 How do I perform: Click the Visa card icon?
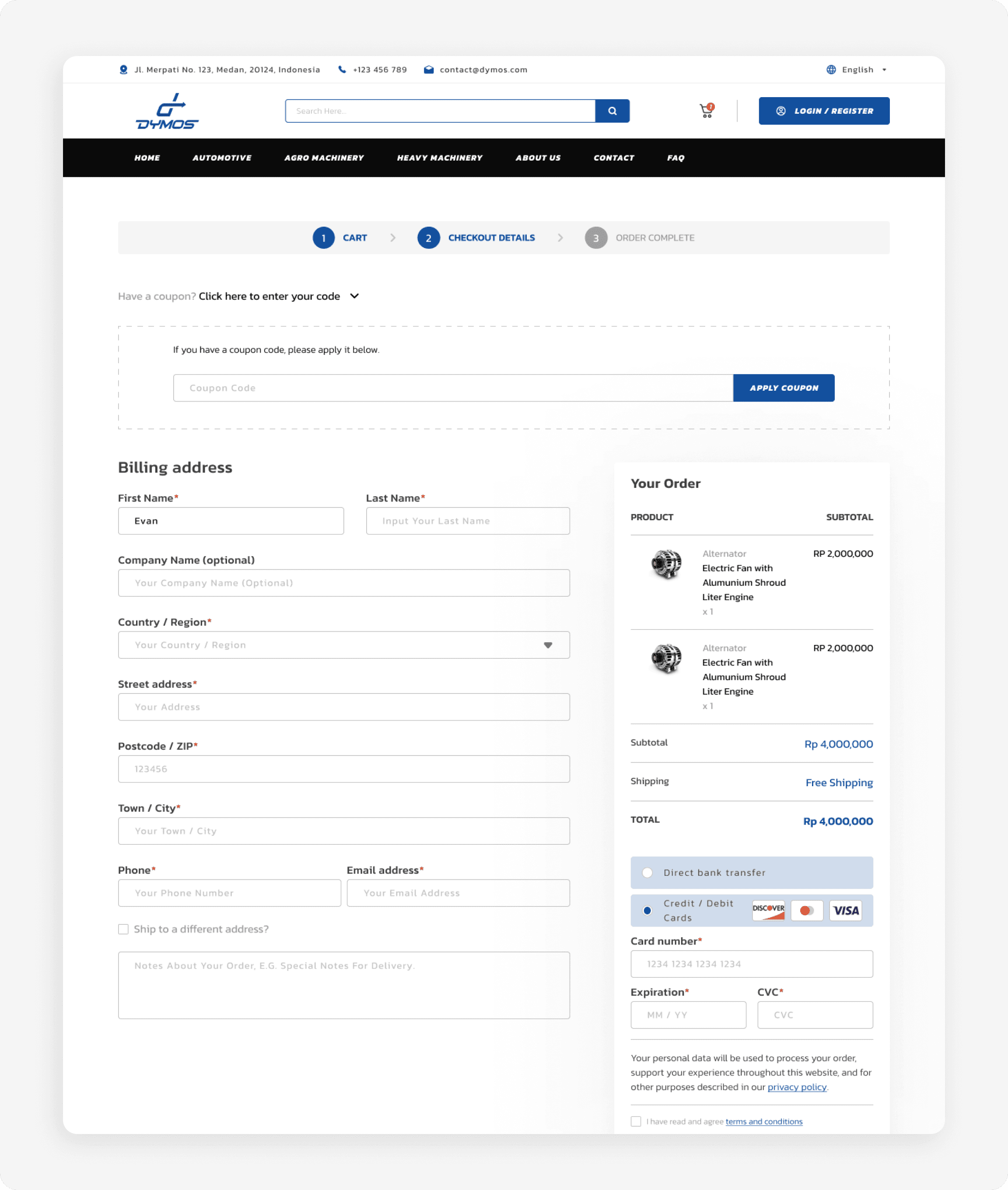point(845,910)
